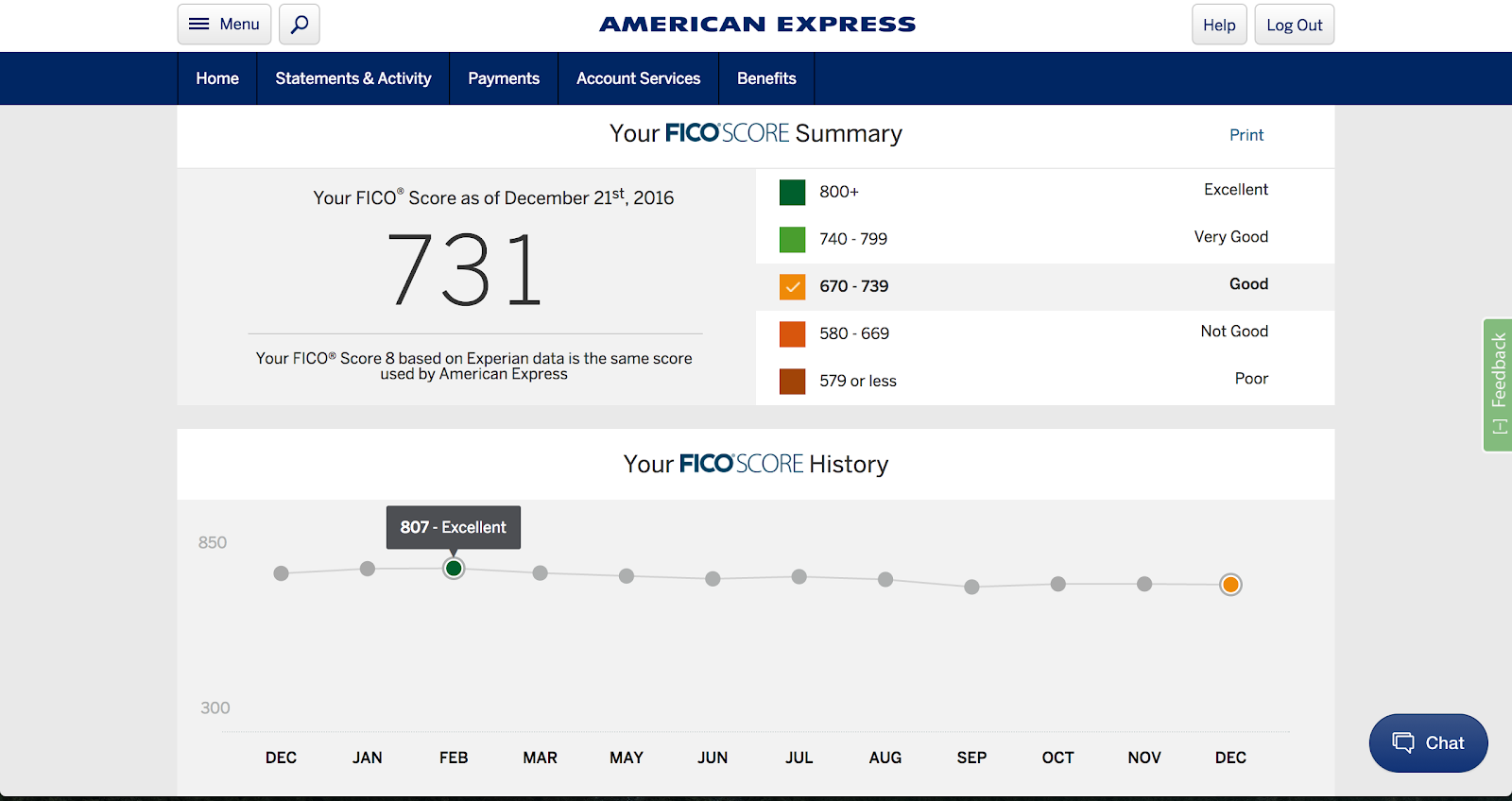Click the FEB month axis label

tap(454, 758)
